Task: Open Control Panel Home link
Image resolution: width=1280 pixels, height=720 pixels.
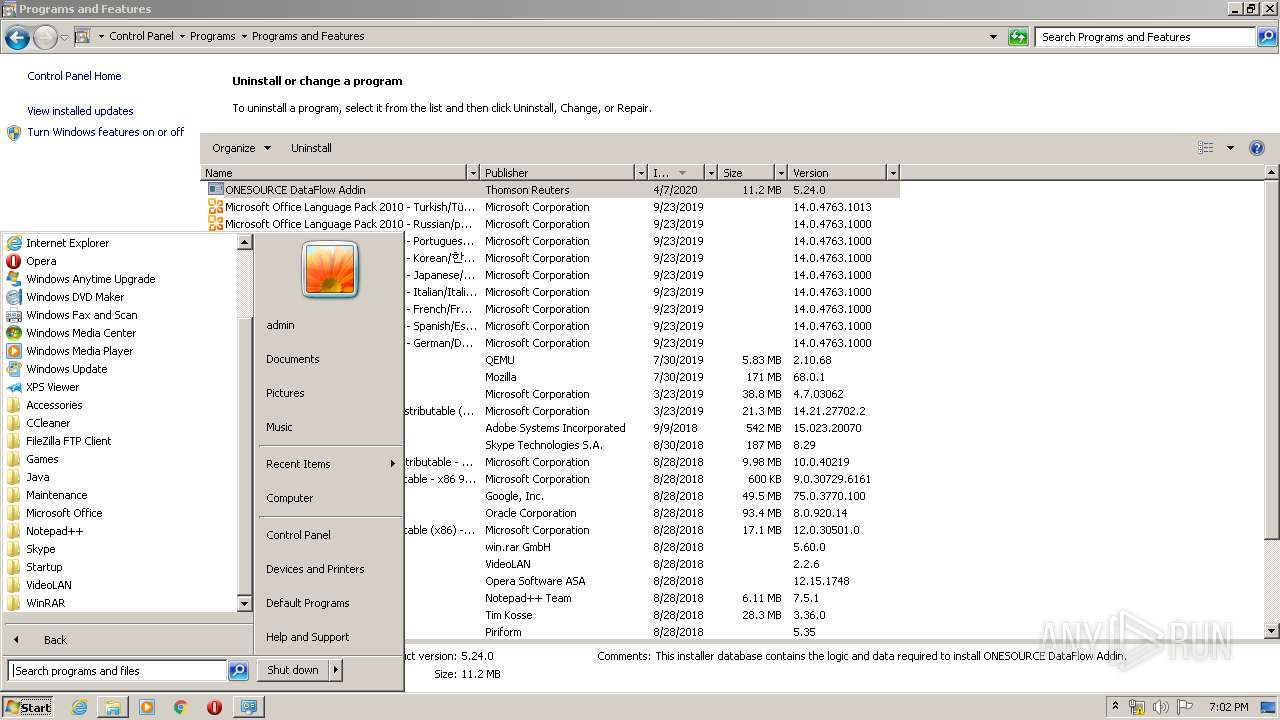Action: pos(74,76)
